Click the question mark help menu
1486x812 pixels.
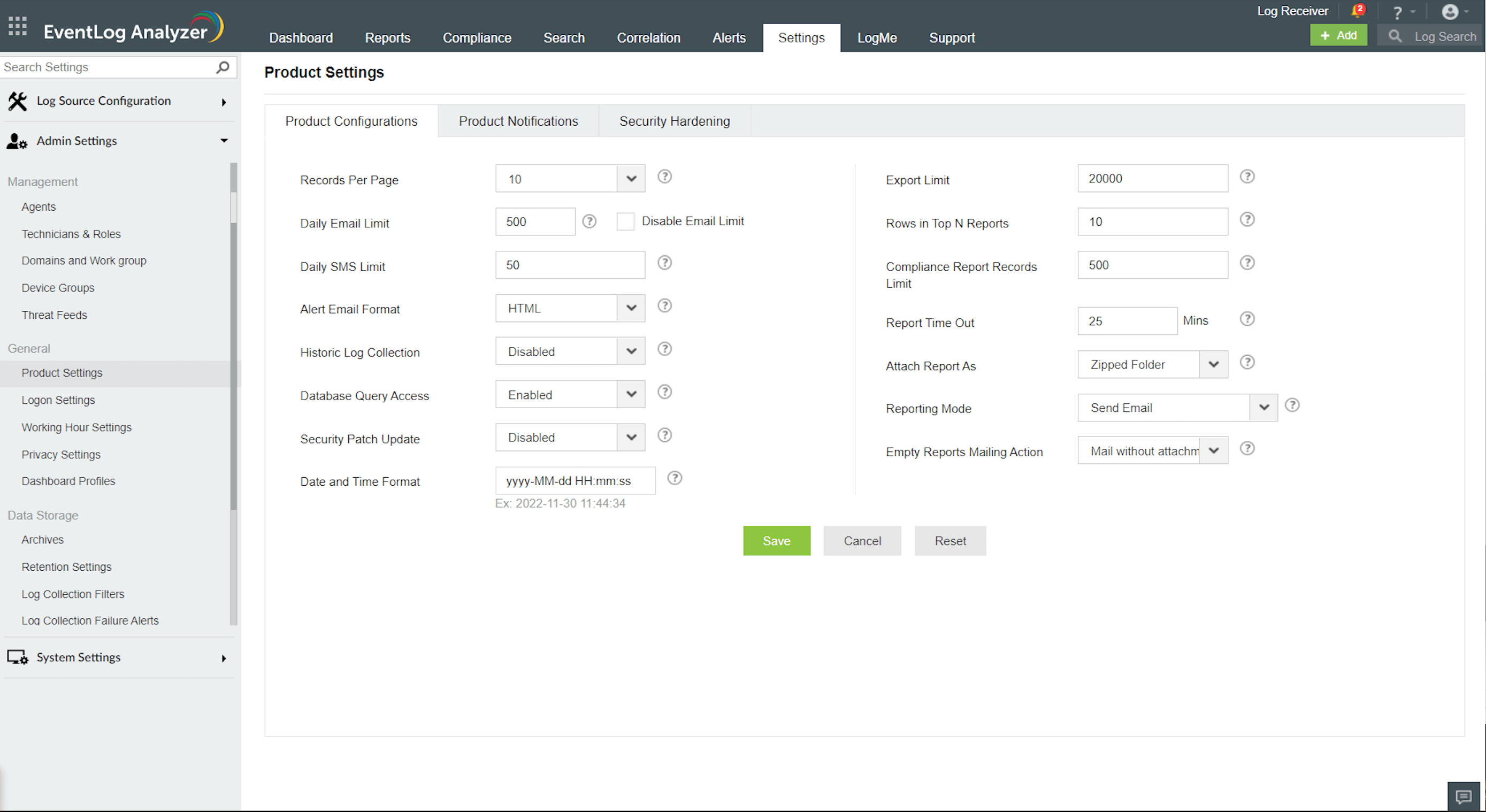(1397, 13)
